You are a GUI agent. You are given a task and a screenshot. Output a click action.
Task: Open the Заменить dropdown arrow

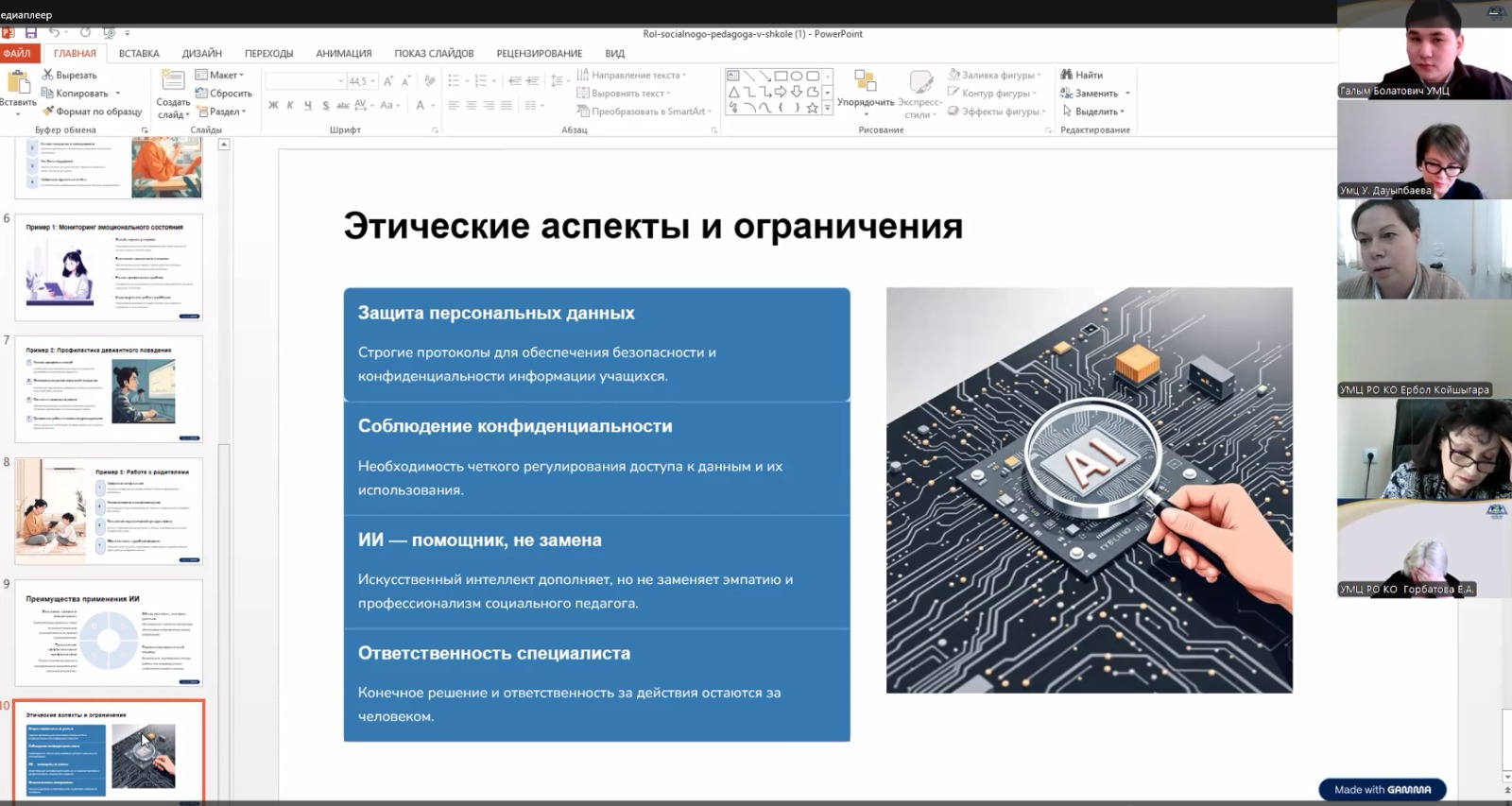[x=1127, y=94]
